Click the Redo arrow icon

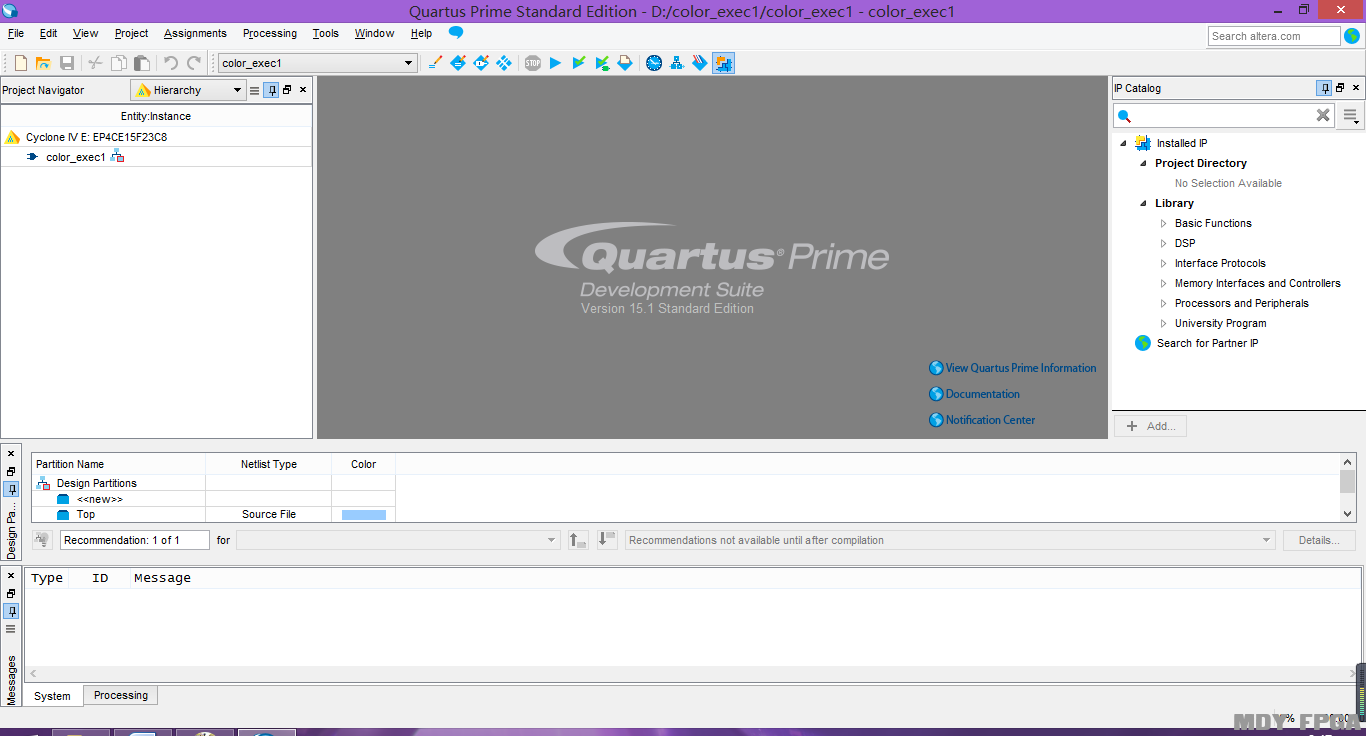[194, 63]
